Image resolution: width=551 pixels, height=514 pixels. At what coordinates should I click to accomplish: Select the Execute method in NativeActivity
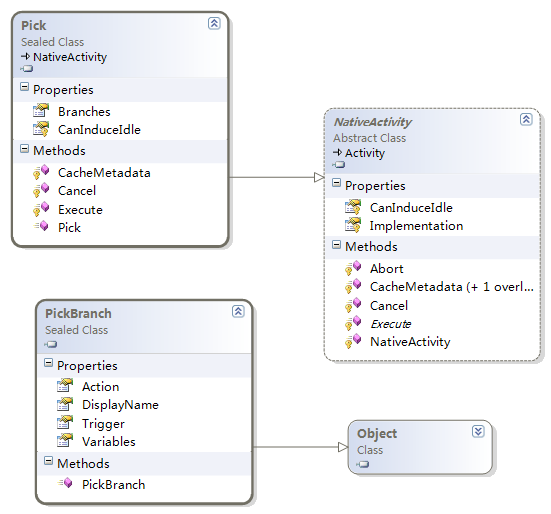tap(390, 324)
